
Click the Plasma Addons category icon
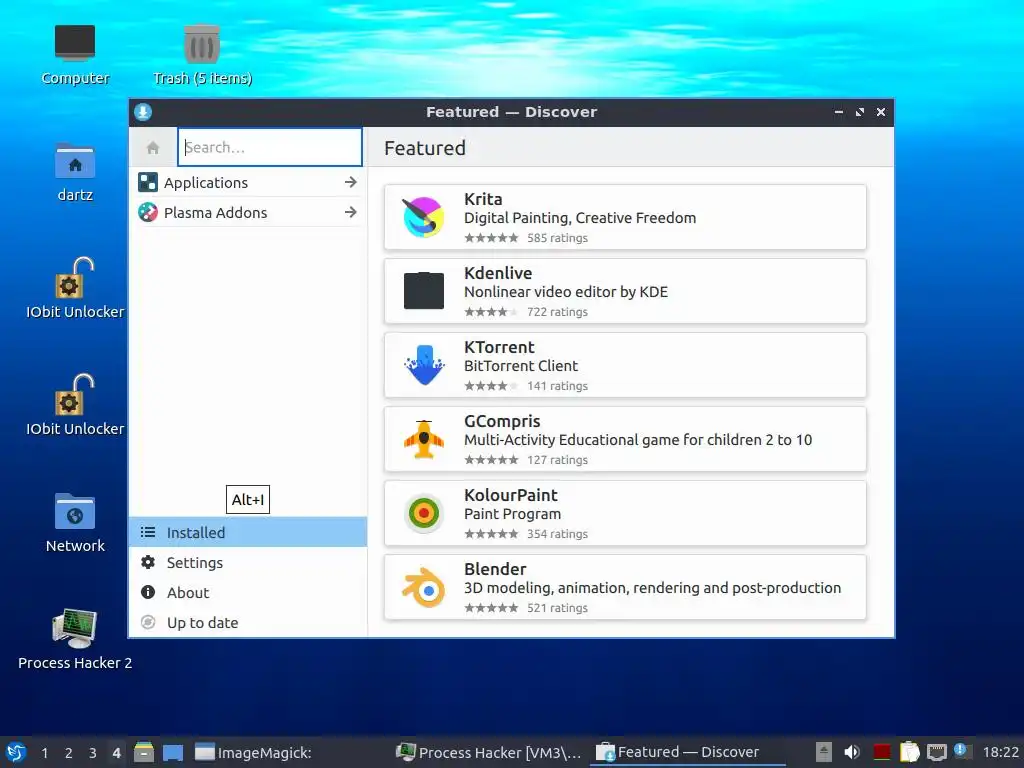148,213
